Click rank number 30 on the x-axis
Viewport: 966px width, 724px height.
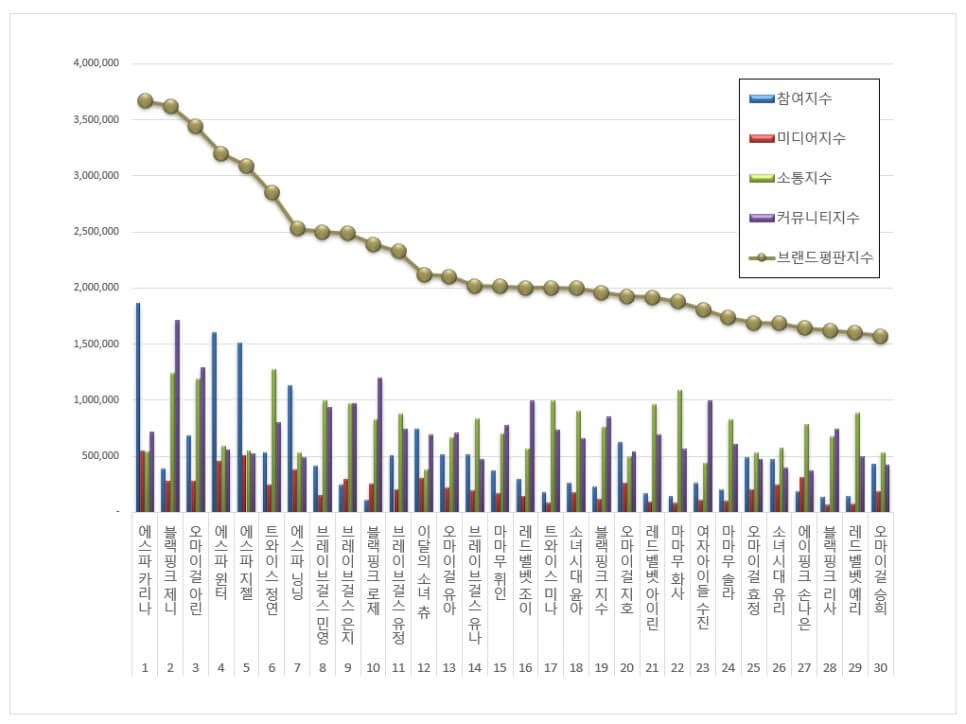[880, 667]
